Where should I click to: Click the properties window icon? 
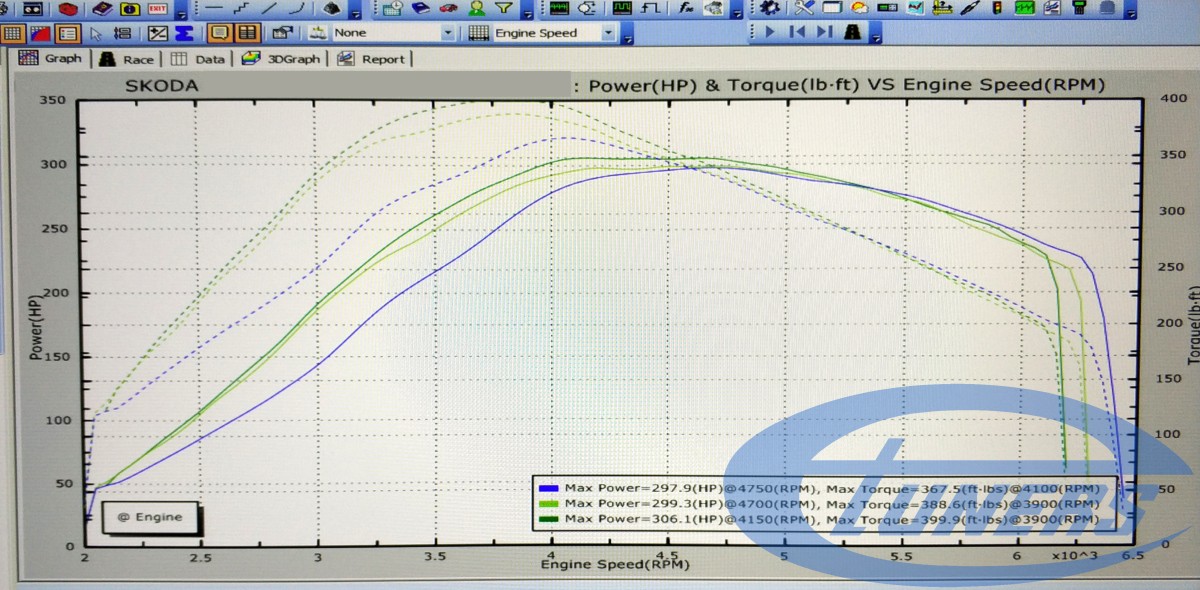tap(282, 33)
